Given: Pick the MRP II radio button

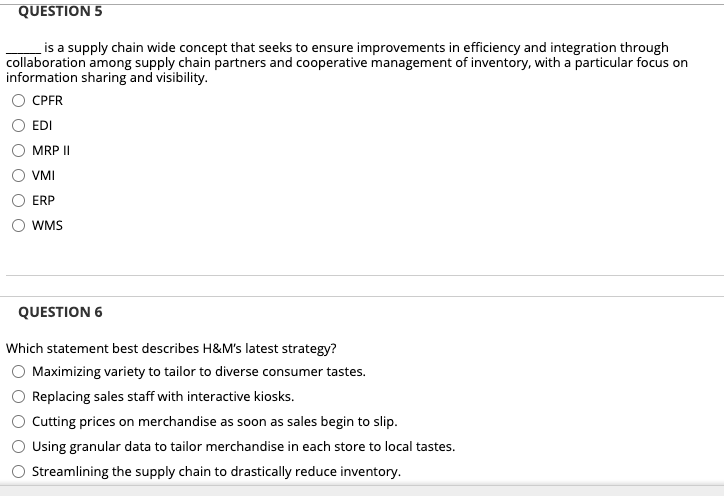Looking at the screenshot, I should pyautogui.click(x=18, y=150).
